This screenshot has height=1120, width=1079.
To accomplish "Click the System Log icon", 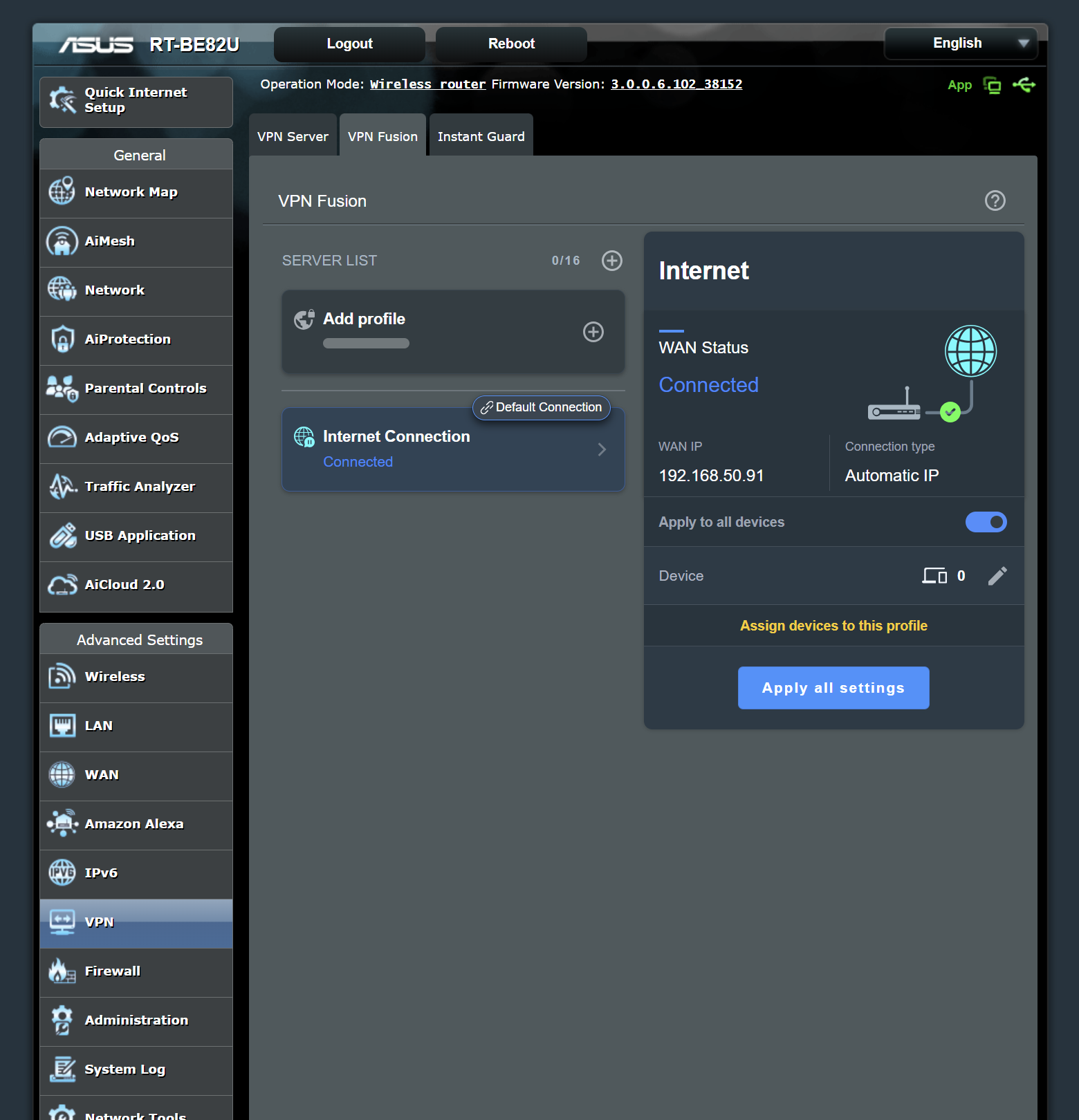I will pyautogui.click(x=62, y=1069).
